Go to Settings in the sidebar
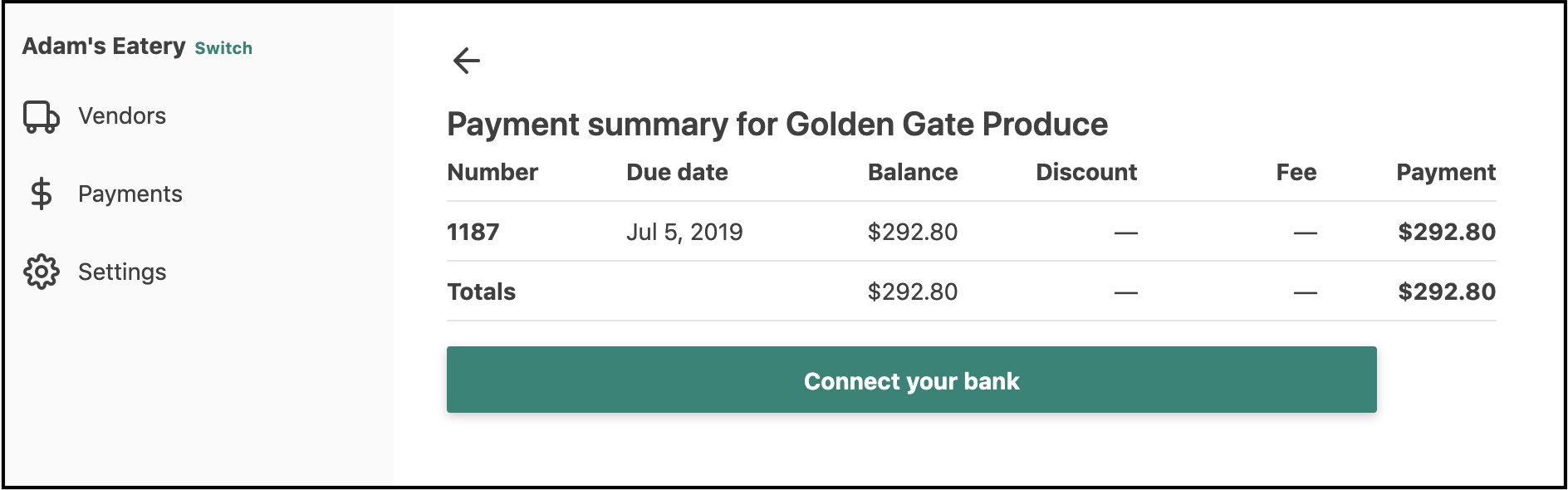This screenshot has width=1568, height=490. click(122, 272)
